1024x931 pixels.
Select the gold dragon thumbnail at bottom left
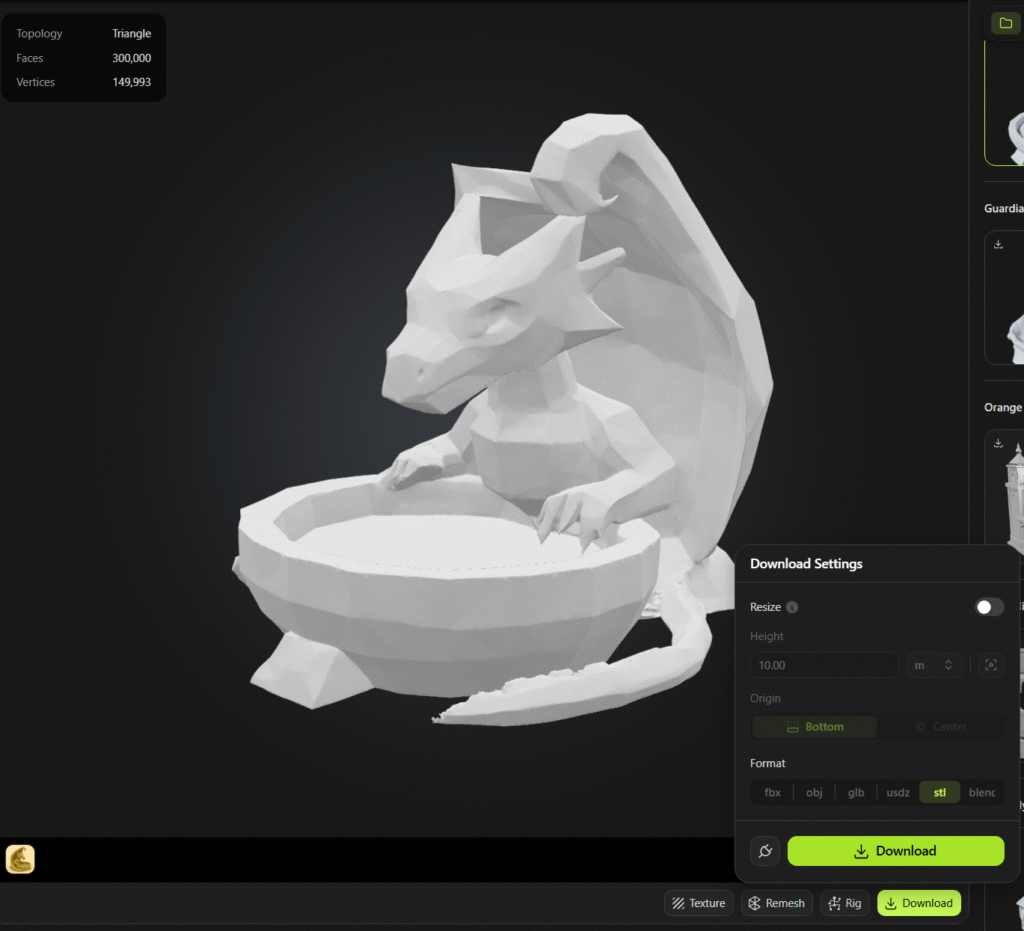coord(21,859)
